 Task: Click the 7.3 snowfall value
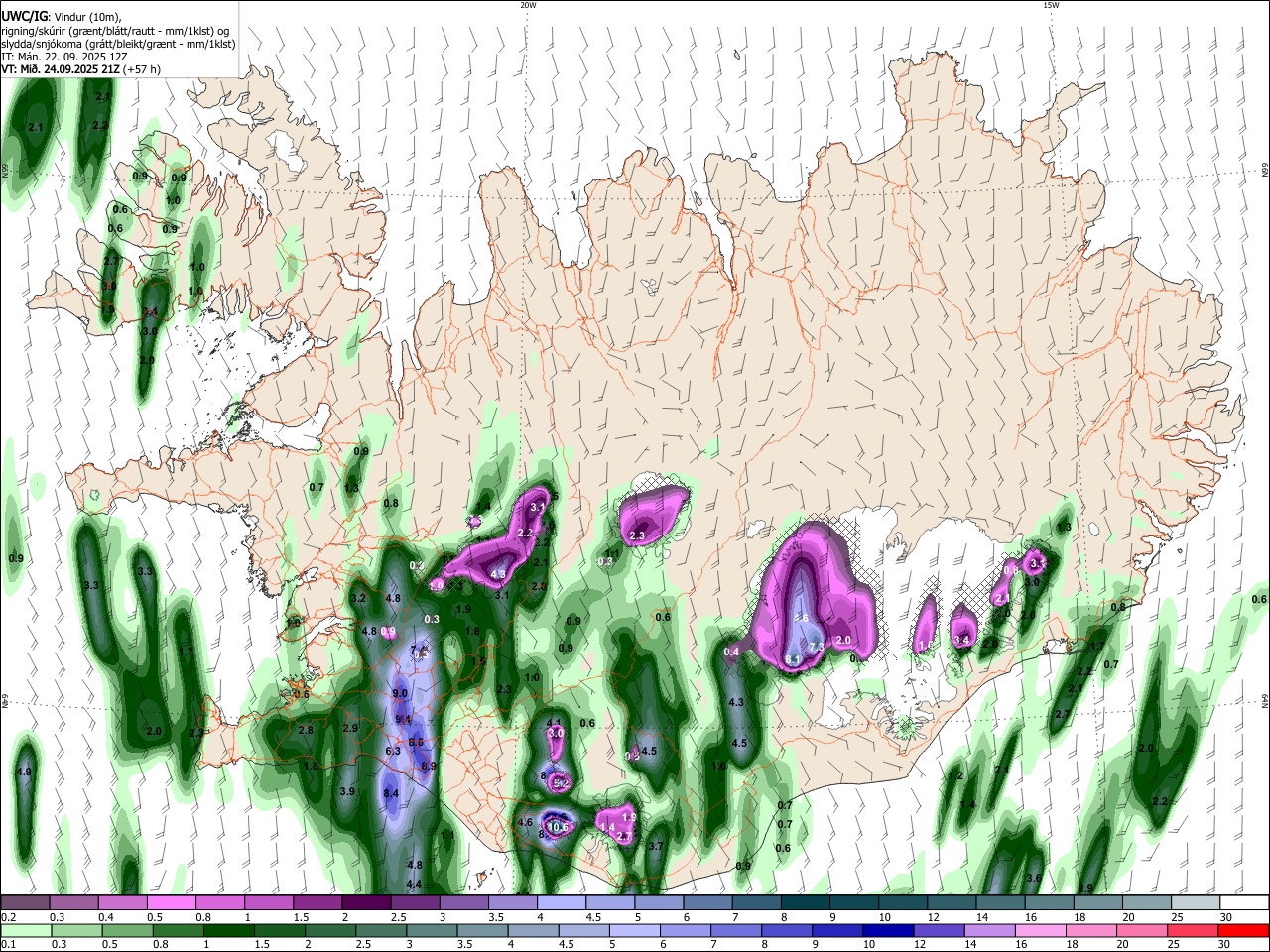[818, 647]
